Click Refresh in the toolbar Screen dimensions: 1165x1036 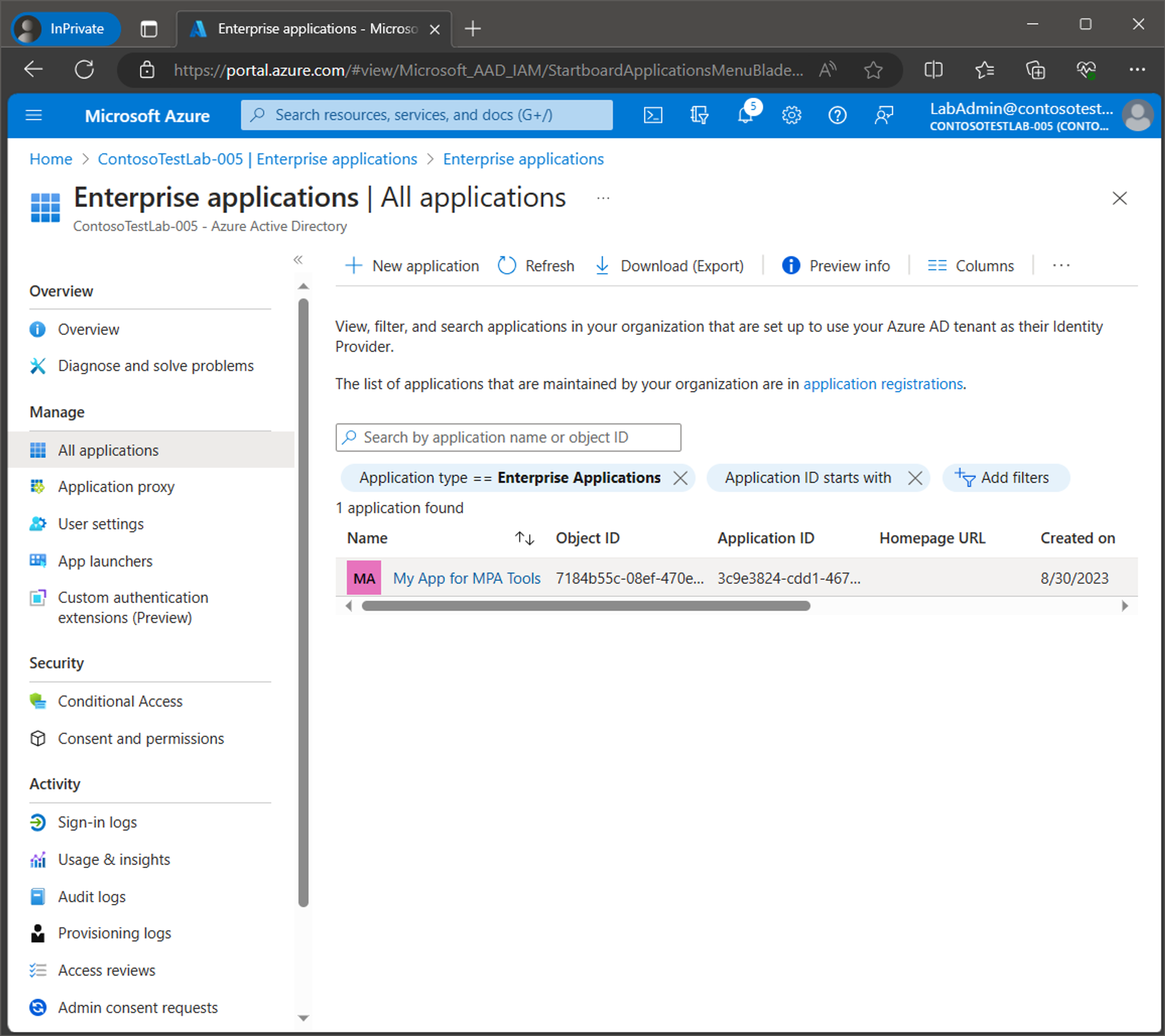pos(536,265)
